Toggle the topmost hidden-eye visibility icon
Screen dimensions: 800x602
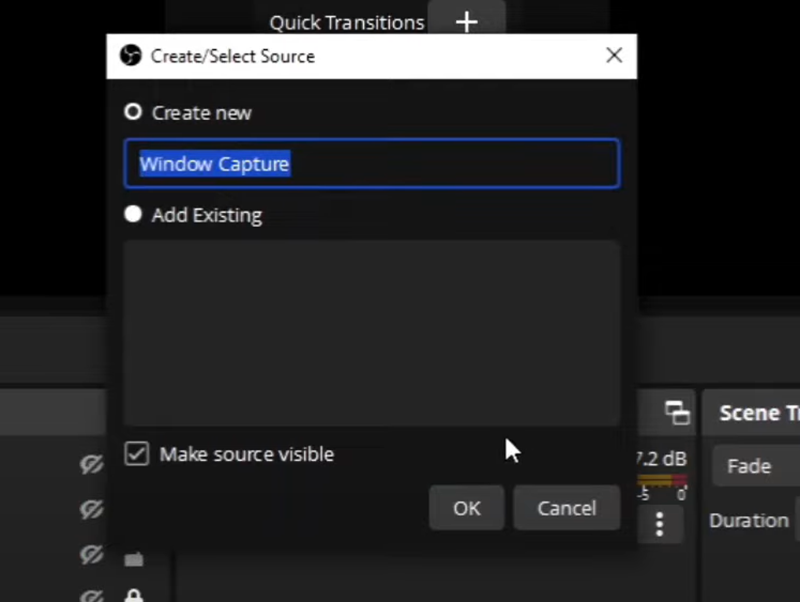tap(92, 465)
